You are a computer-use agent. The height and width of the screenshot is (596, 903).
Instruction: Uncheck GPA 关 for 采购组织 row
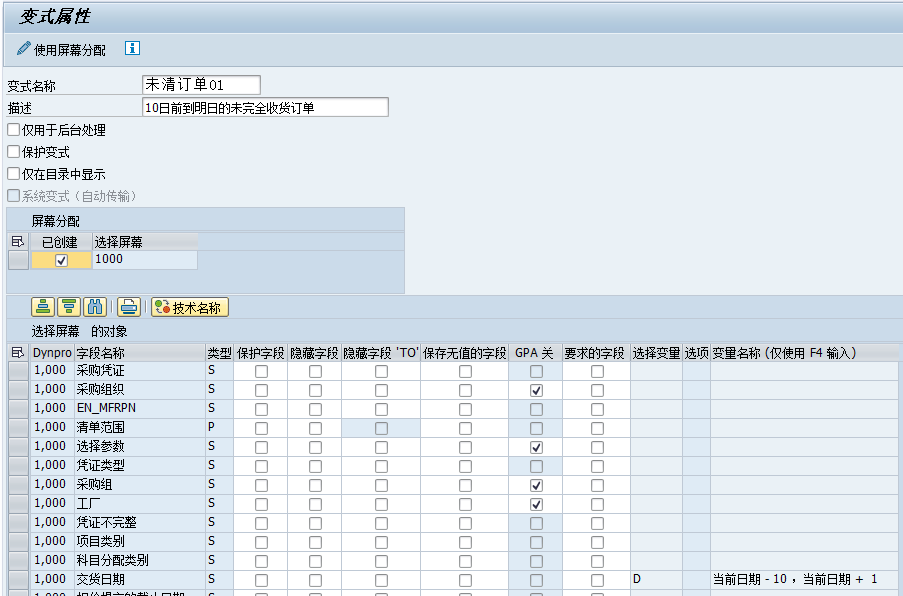536,390
